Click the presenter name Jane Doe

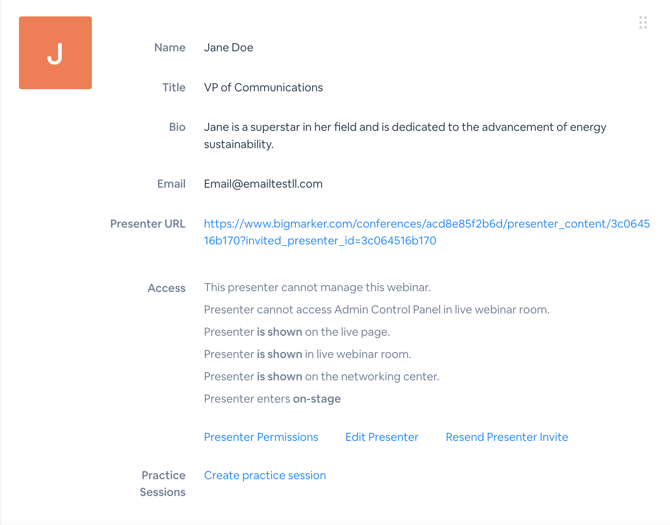(x=229, y=47)
